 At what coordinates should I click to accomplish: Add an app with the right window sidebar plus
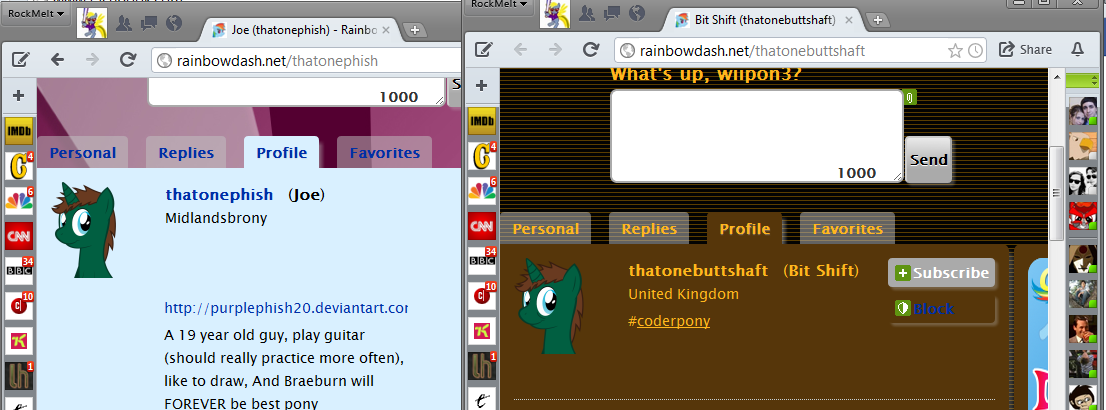pos(481,85)
